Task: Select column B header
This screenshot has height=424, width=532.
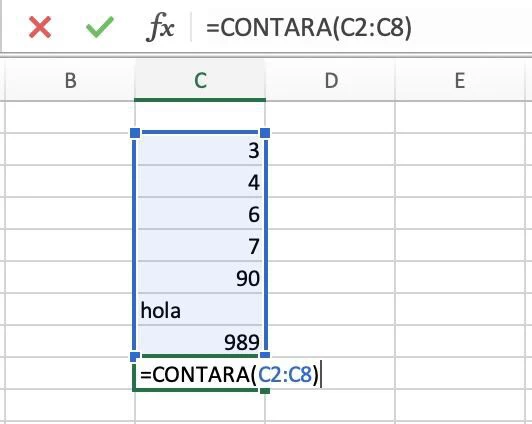Action: click(x=70, y=81)
